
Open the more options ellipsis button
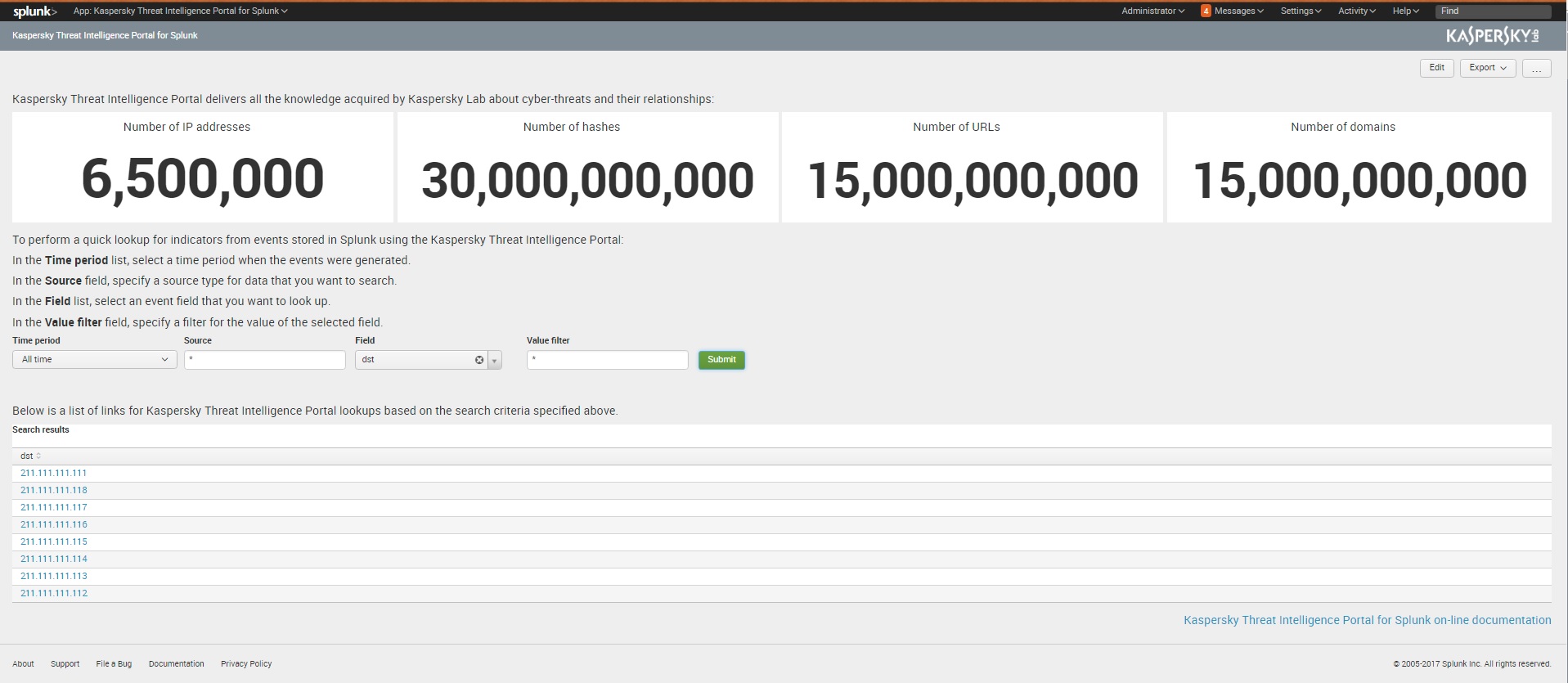[1536, 68]
